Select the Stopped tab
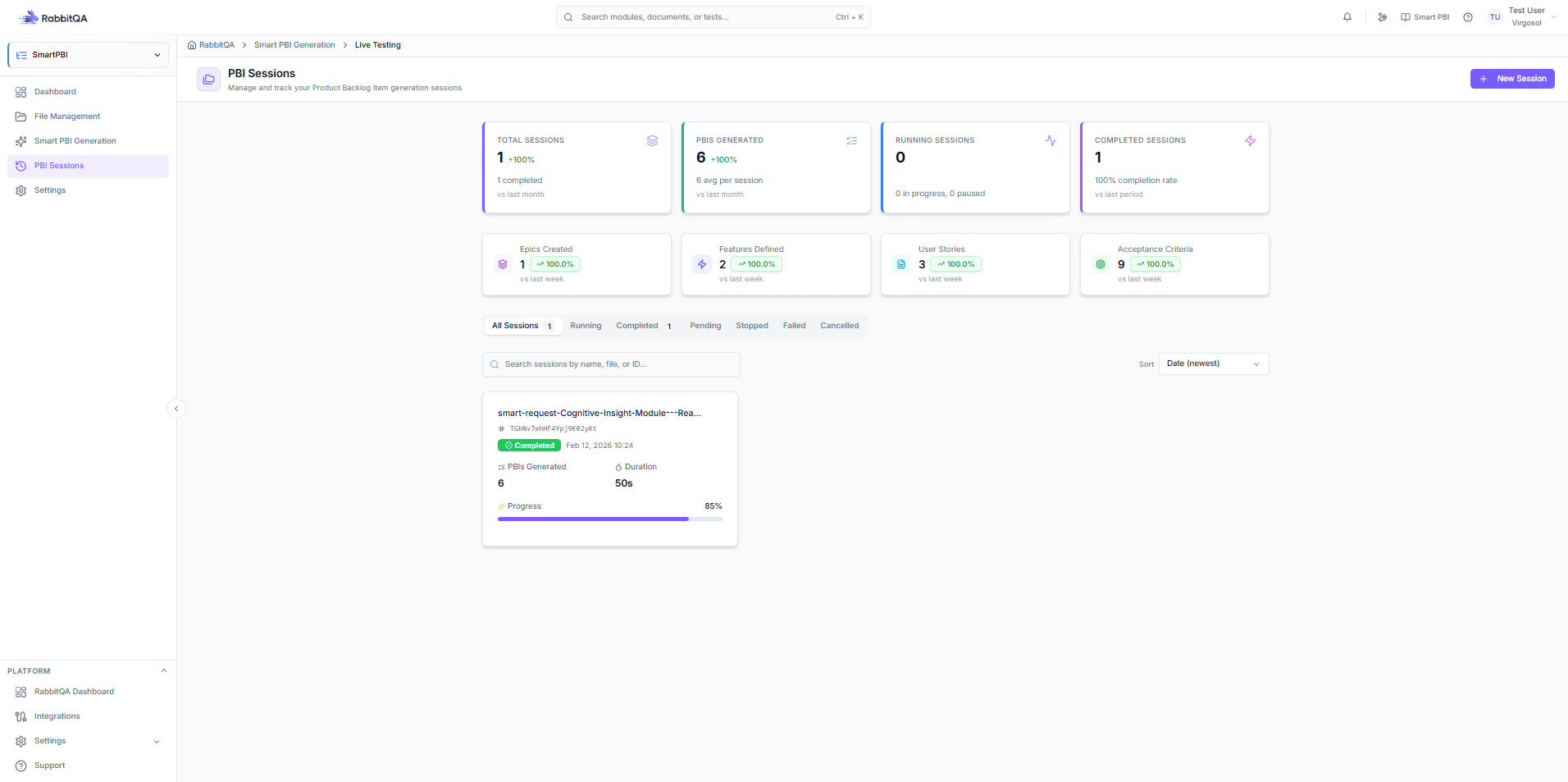This screenshot has height=782, width=1568. point(752,326)
